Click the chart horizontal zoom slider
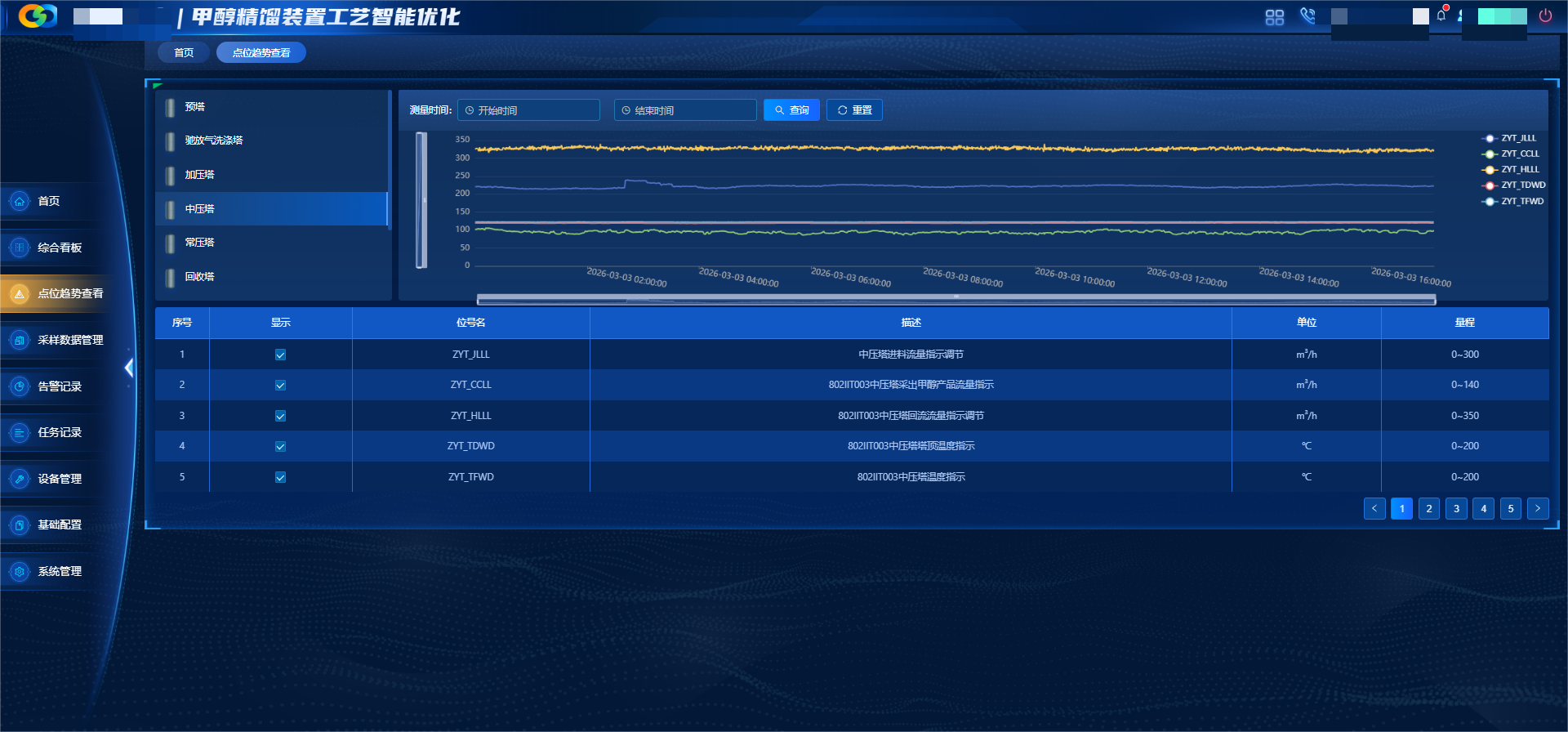Image resolution: width=1568 pixels, height=732 pixels. (x=955, y=299)
